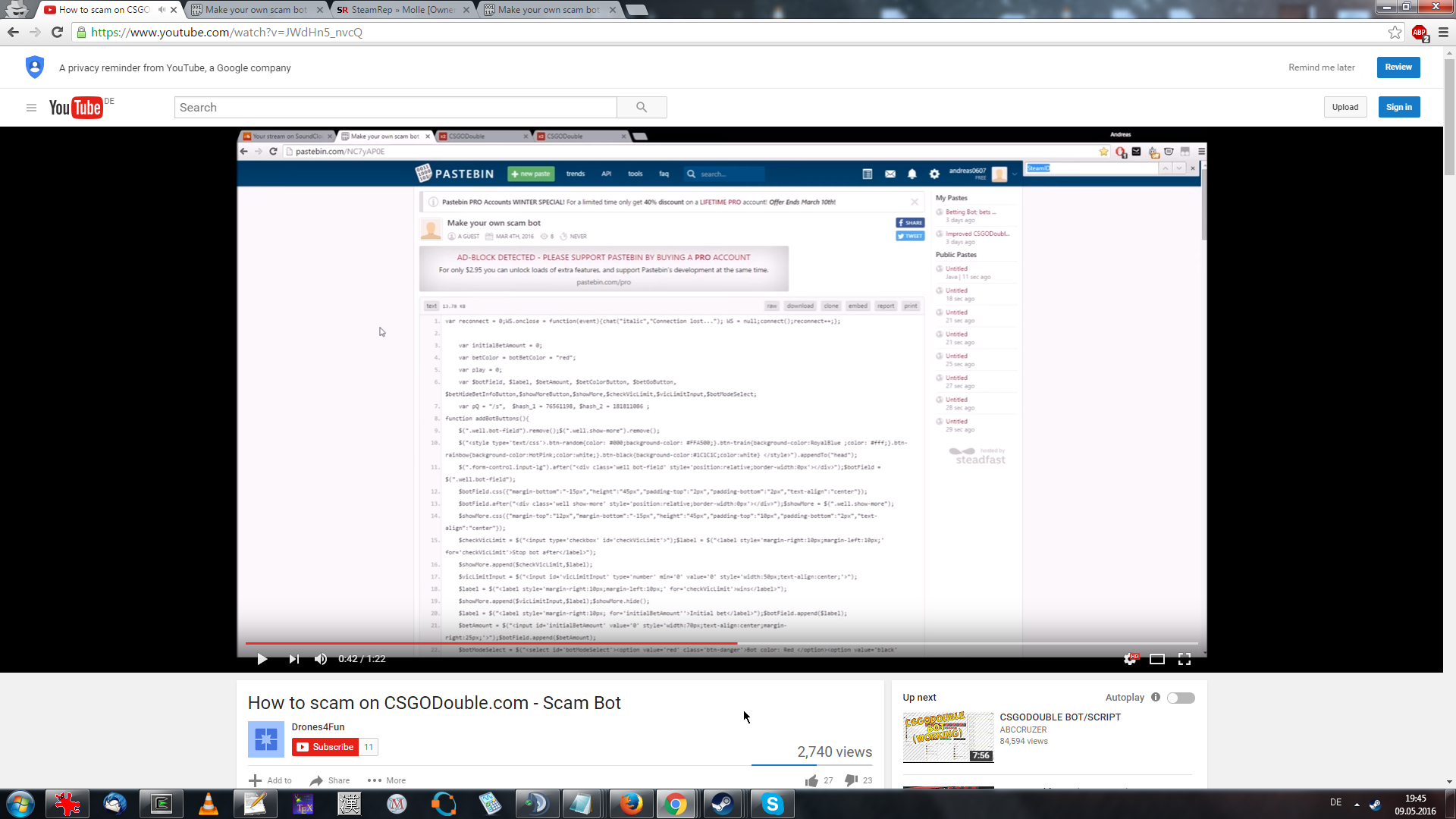
Task: Click the Review privacy button
Action: coord(1398,67)
